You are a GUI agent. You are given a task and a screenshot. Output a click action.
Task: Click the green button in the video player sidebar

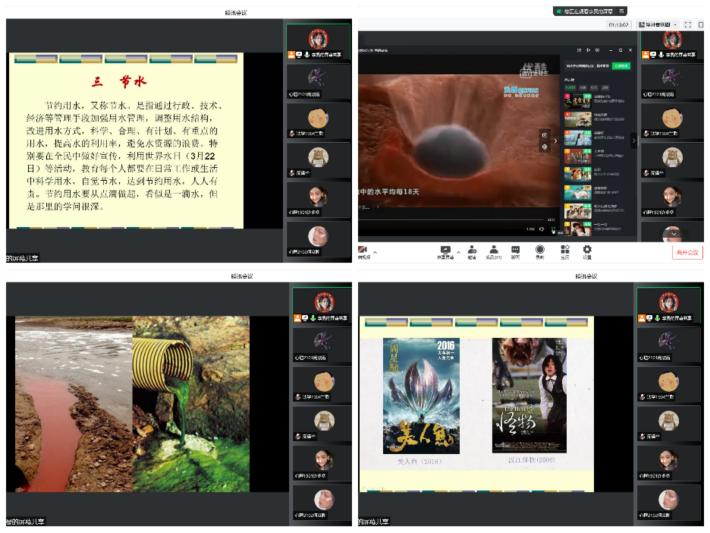[x=621, y=66]
